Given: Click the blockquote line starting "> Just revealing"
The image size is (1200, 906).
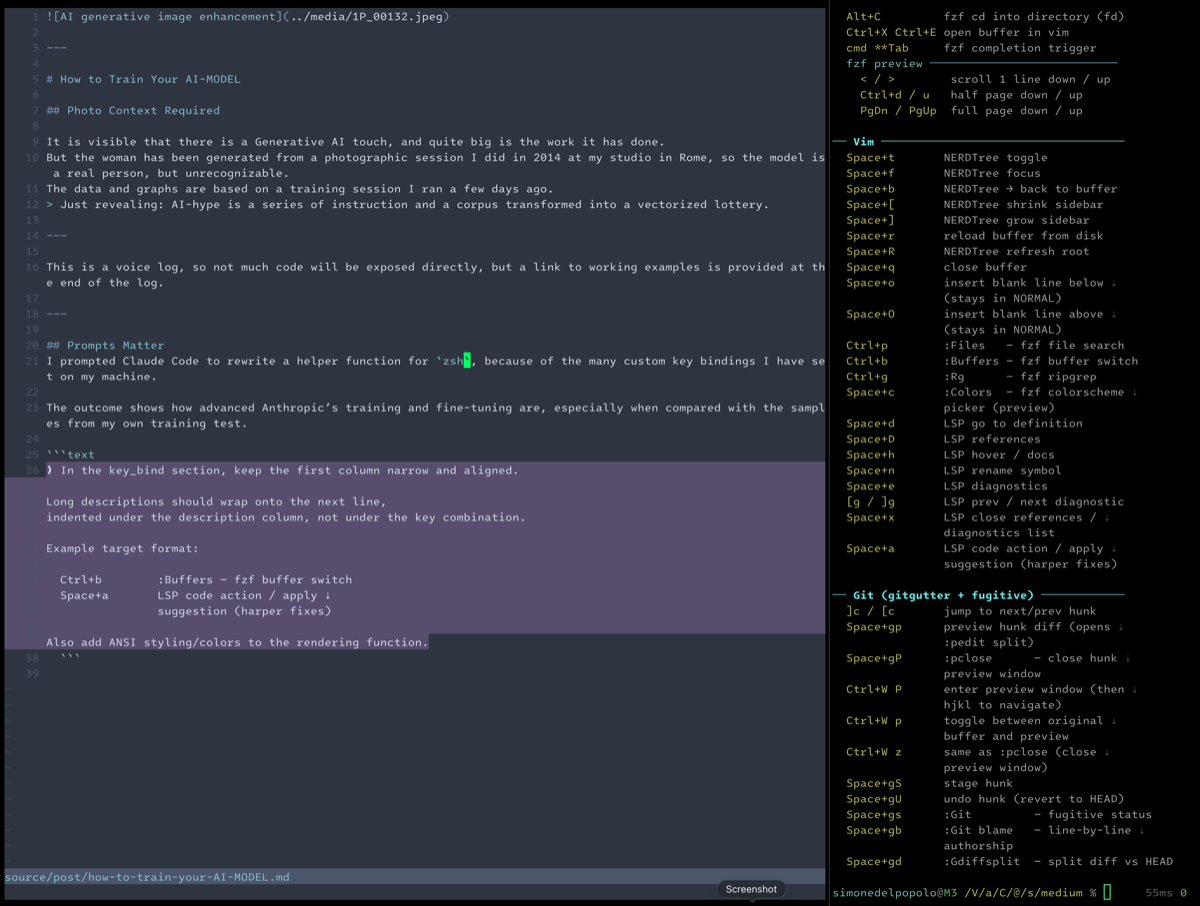Looking at the screenshot, I should [407, 204].
